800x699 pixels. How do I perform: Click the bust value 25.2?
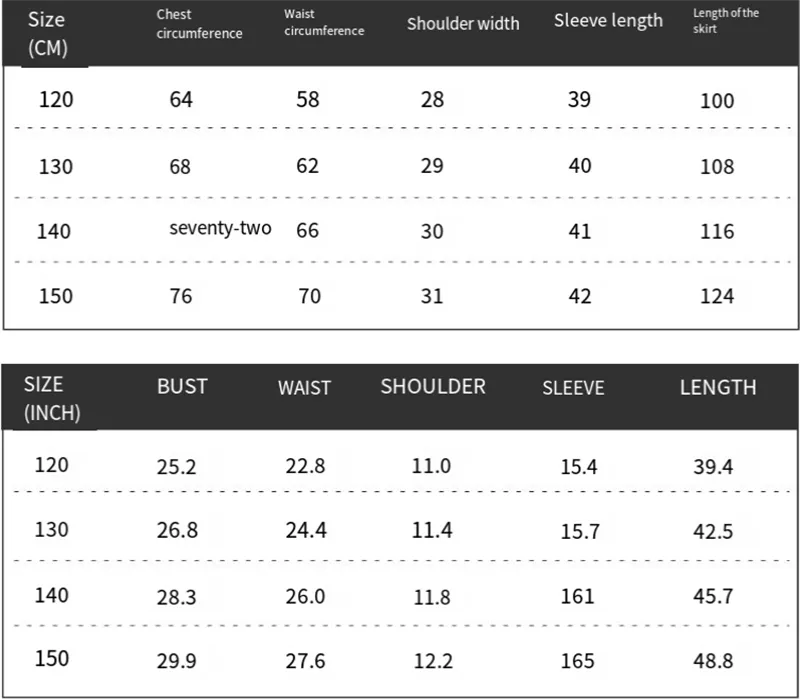coord(176,466)
